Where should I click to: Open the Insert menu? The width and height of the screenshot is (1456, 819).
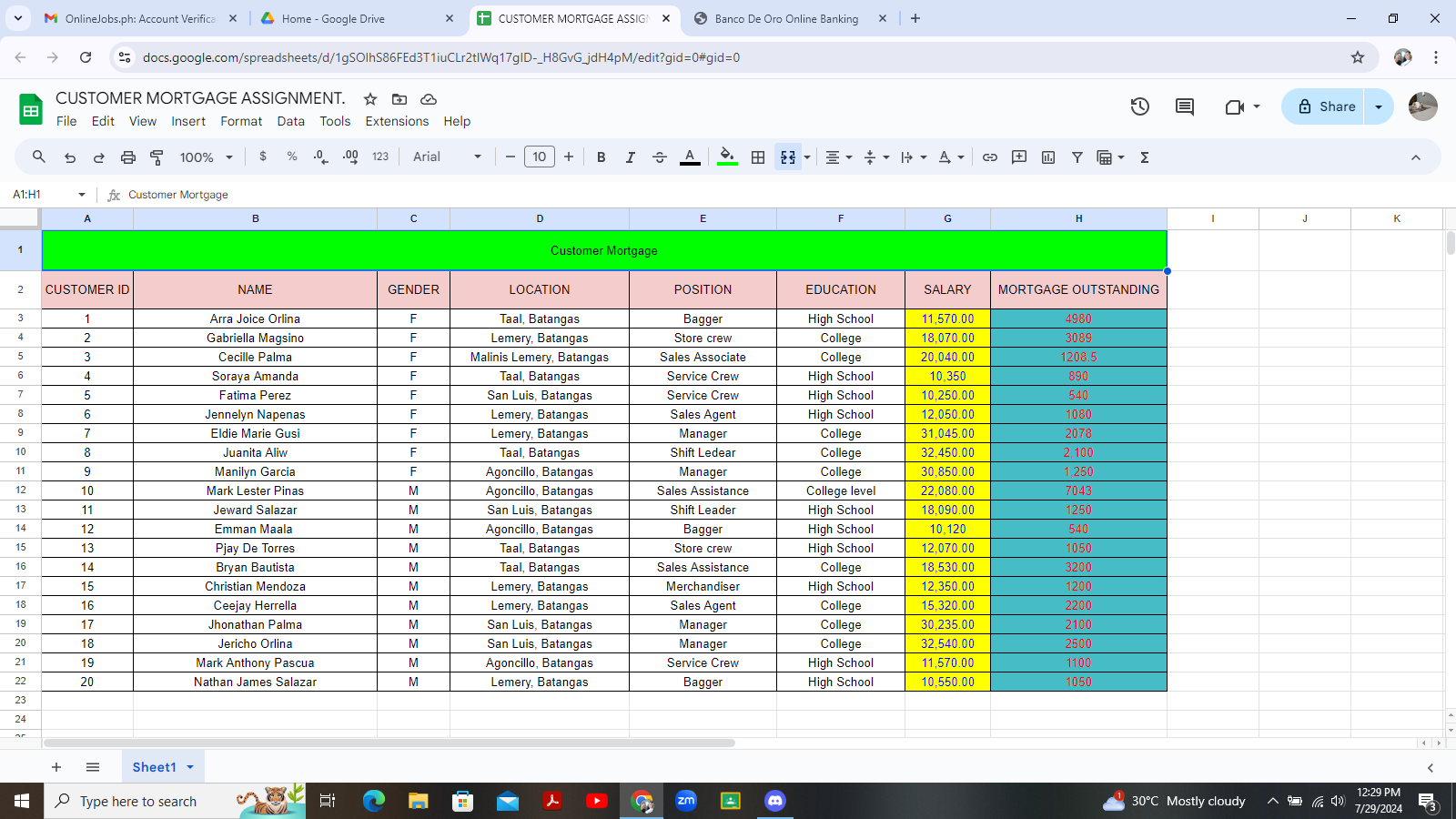coord(188,121)
